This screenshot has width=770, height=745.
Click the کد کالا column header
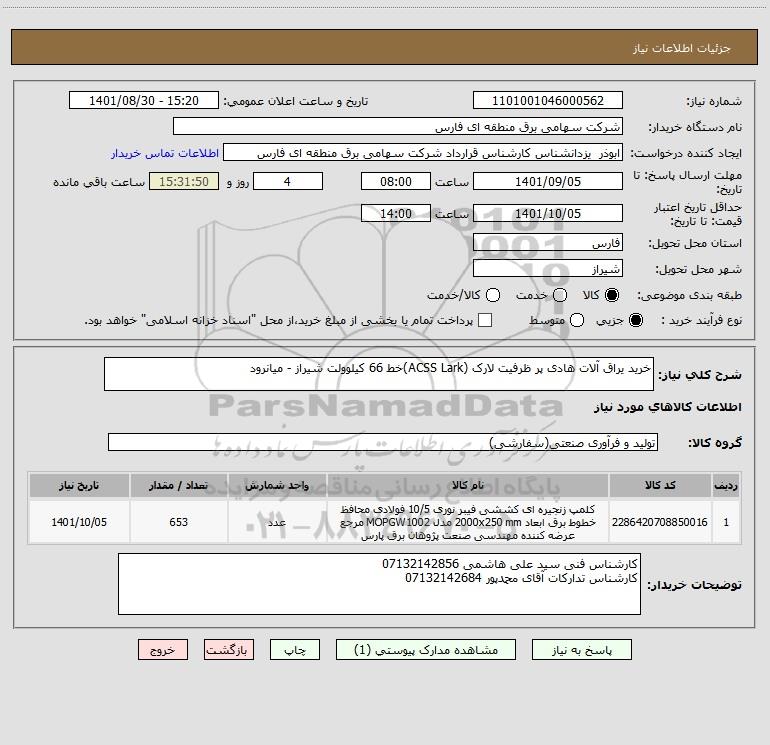(x=660, y=485)
